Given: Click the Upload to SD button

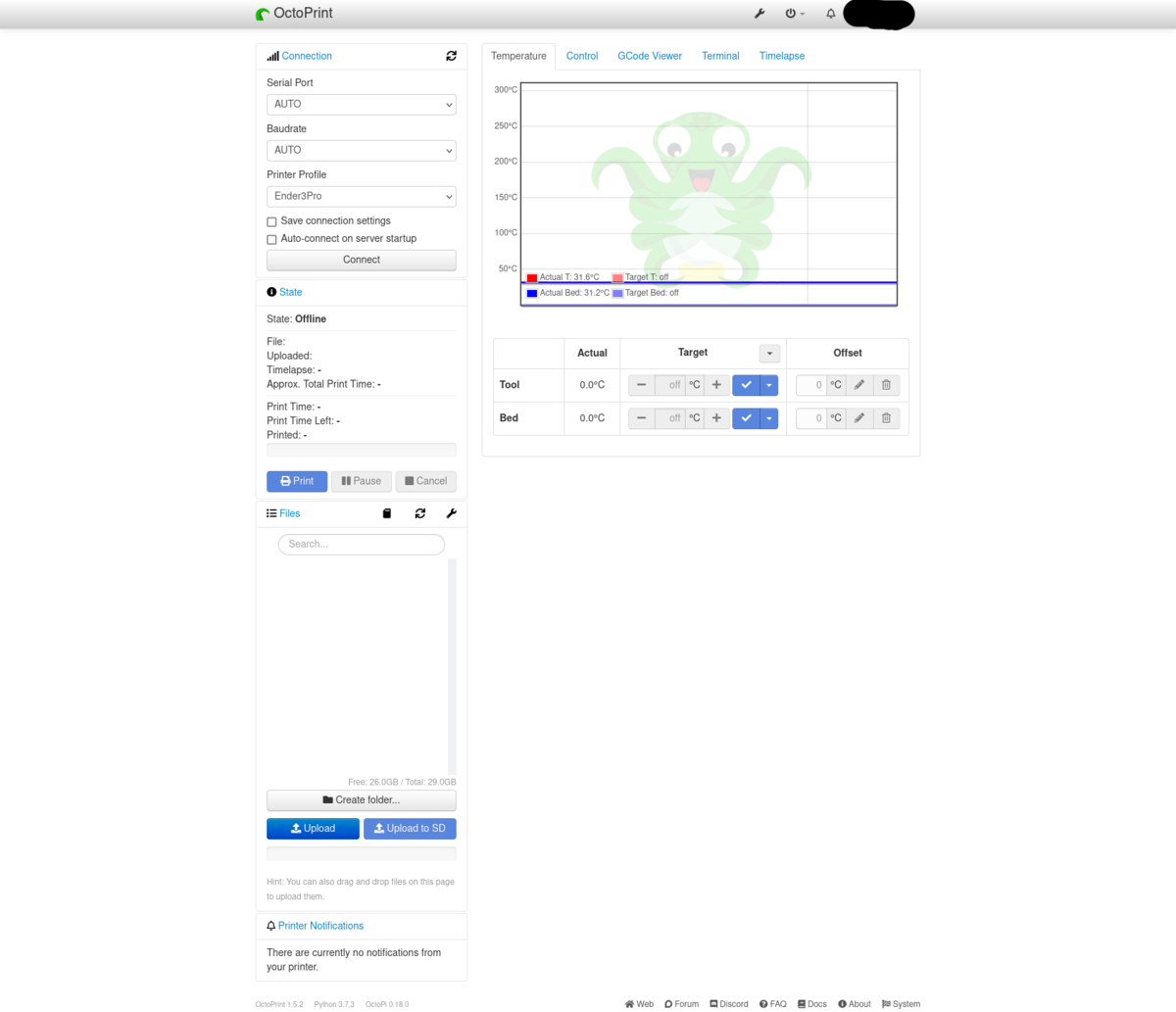Looking at the screenshot, I should coord(410,829).
